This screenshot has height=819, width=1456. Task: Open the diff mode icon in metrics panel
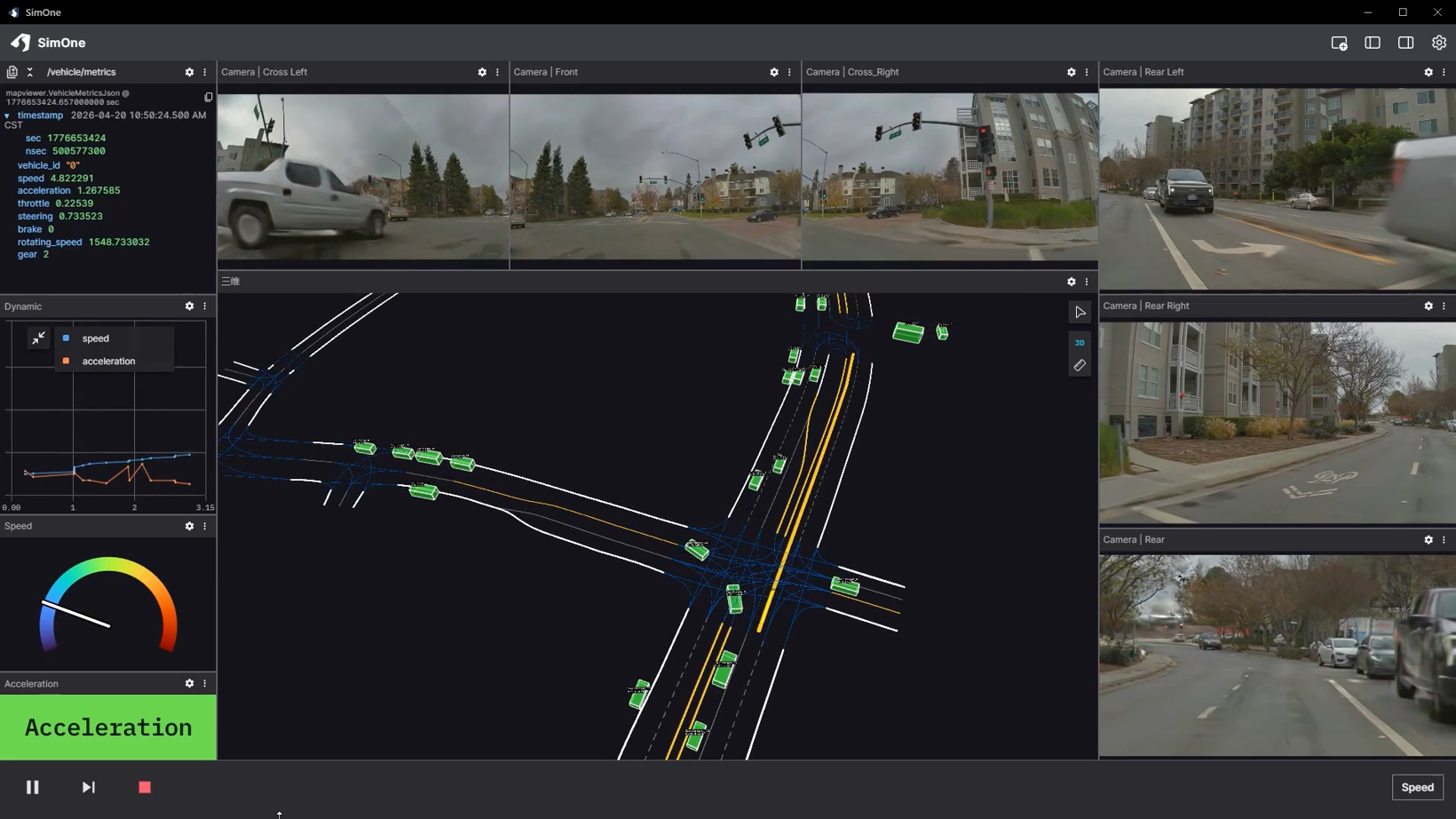click(x=12, y=72)
